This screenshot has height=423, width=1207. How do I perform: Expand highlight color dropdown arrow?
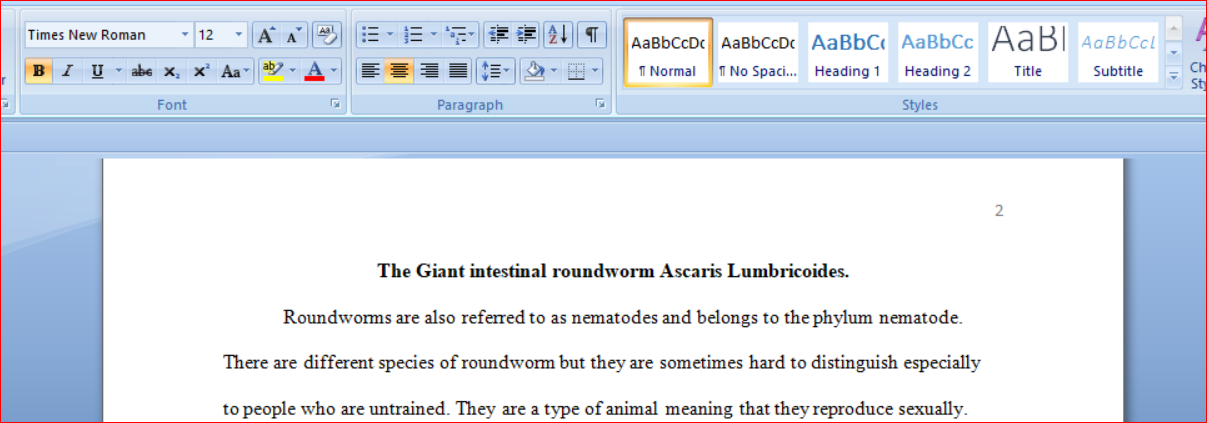[x=292, y=71]
